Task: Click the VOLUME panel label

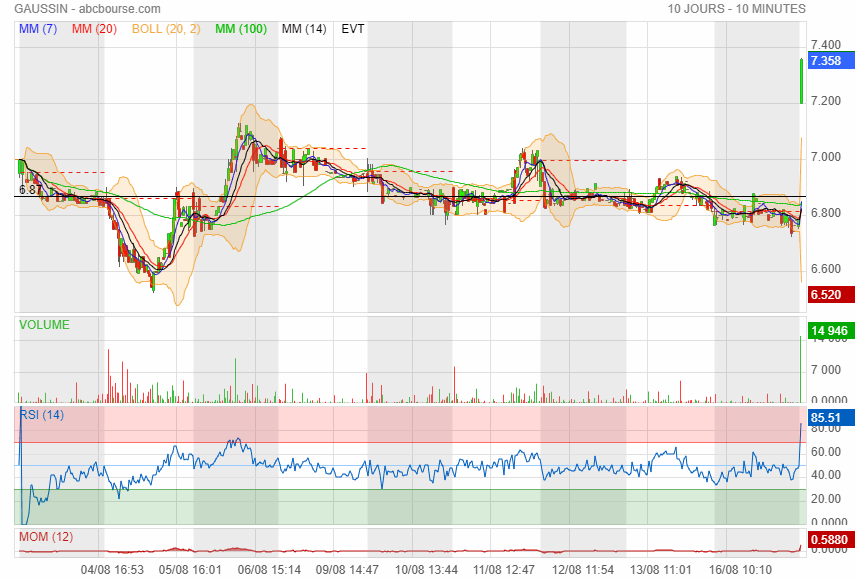Action: [x=44, y=325]
